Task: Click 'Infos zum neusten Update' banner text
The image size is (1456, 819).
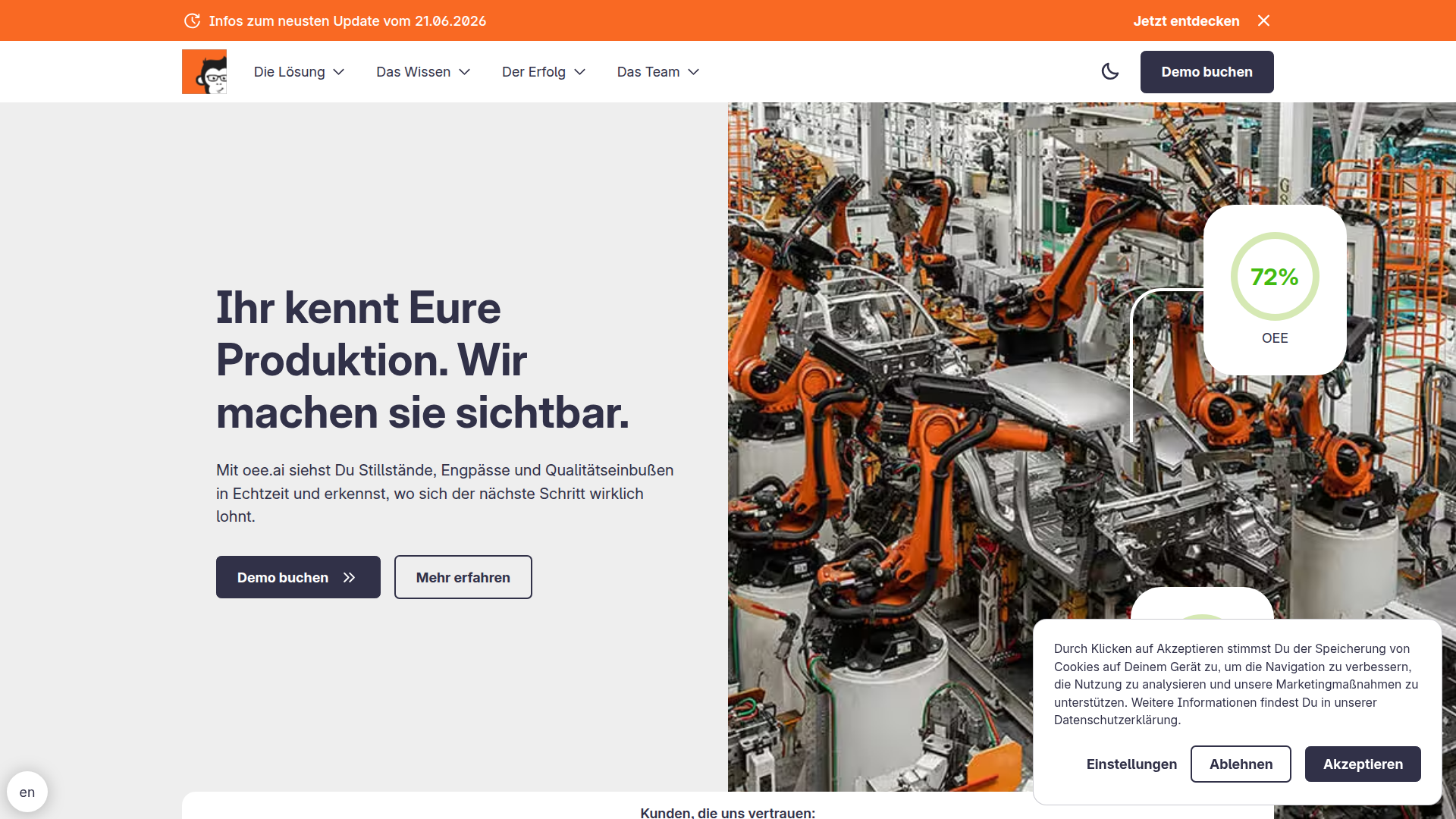Action: click(347, 21)
